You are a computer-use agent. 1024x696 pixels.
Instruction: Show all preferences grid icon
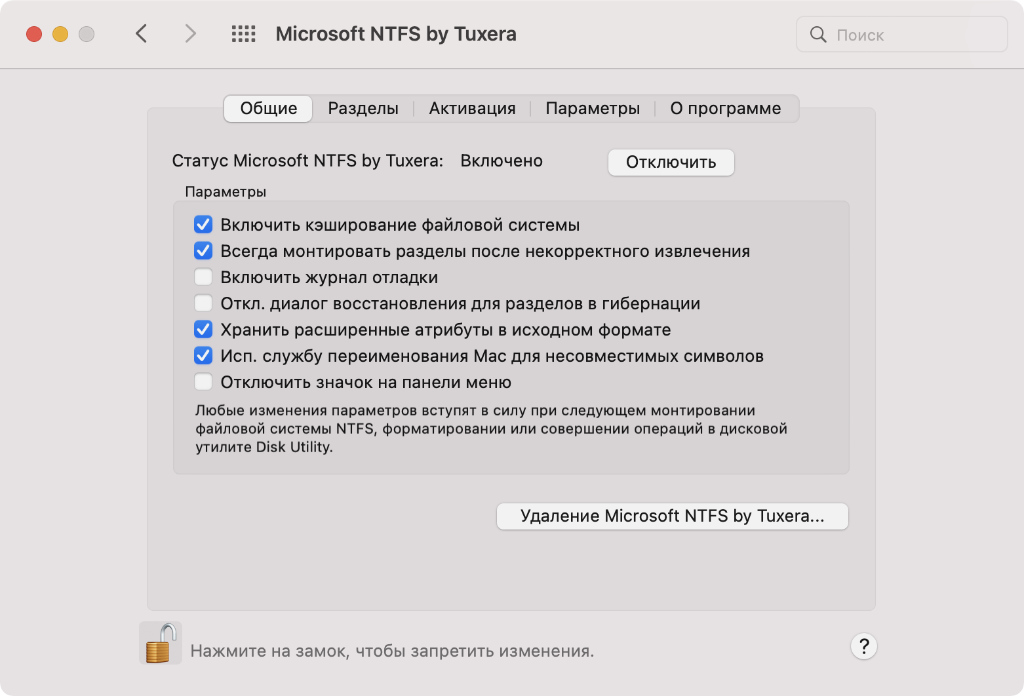(244, 34)
